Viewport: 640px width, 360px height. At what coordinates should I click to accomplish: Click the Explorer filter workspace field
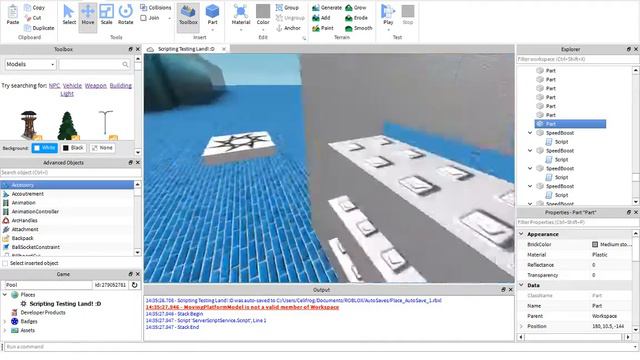[x=578, y=59]
